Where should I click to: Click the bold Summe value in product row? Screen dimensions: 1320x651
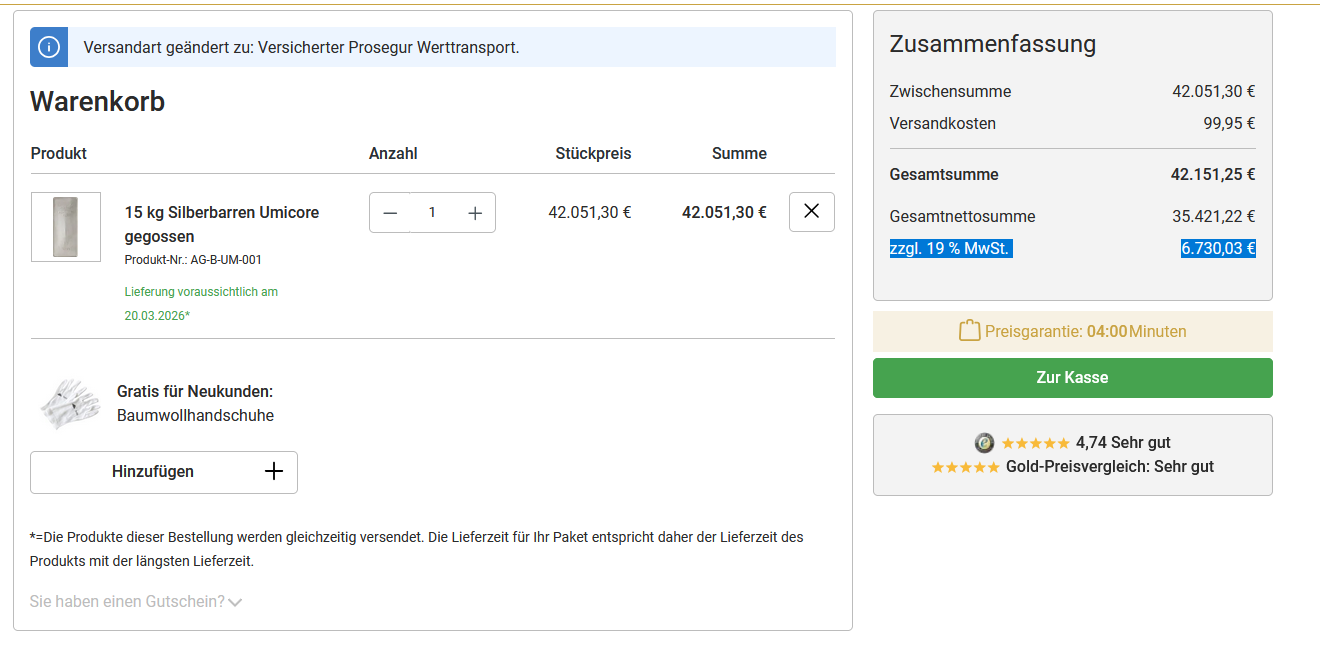724,212
